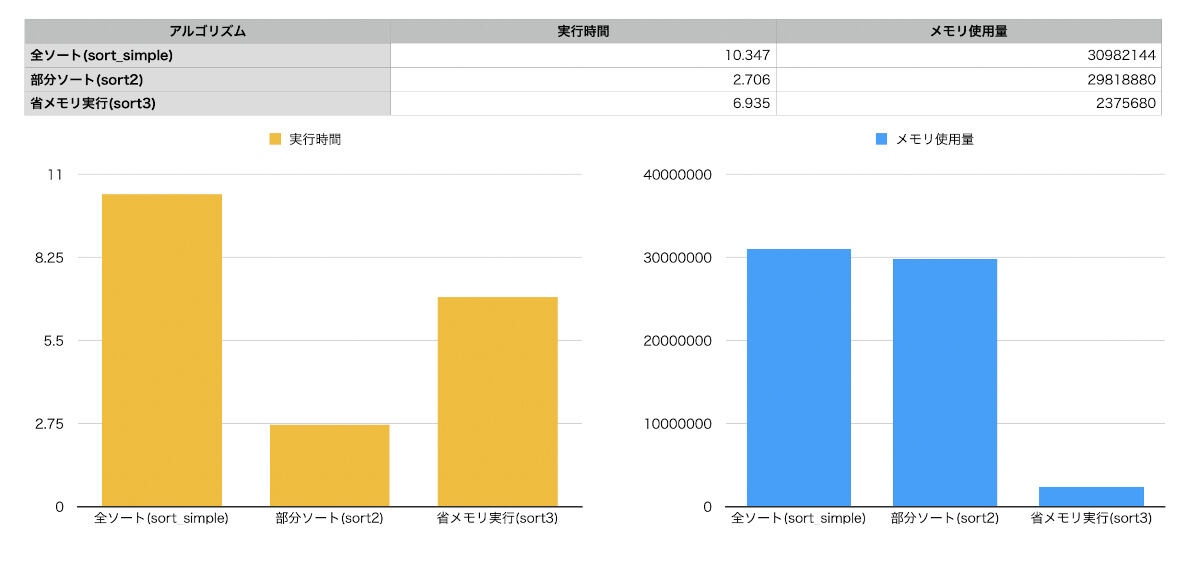Select the 実行時間 table header cell
1200x563 pixels.
[x=583, y=31]
